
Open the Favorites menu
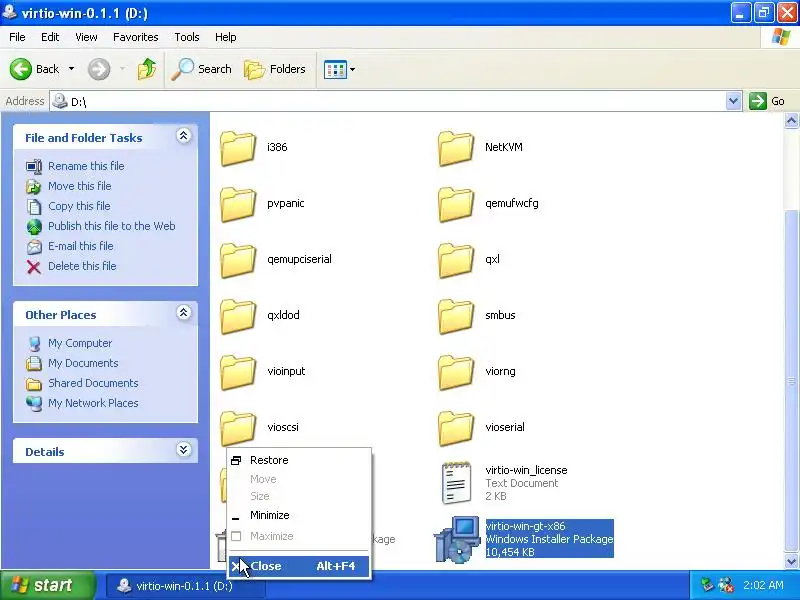pyautogui.click(x=136, y=37)
